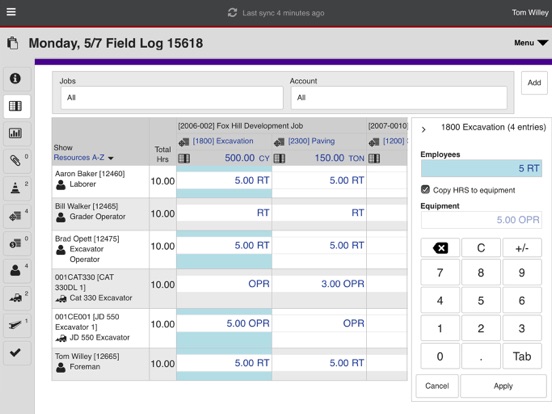The height and width of the screenshot is (414, 552).
Task: Open the [2300] Paving link
Action: point(311,141)
